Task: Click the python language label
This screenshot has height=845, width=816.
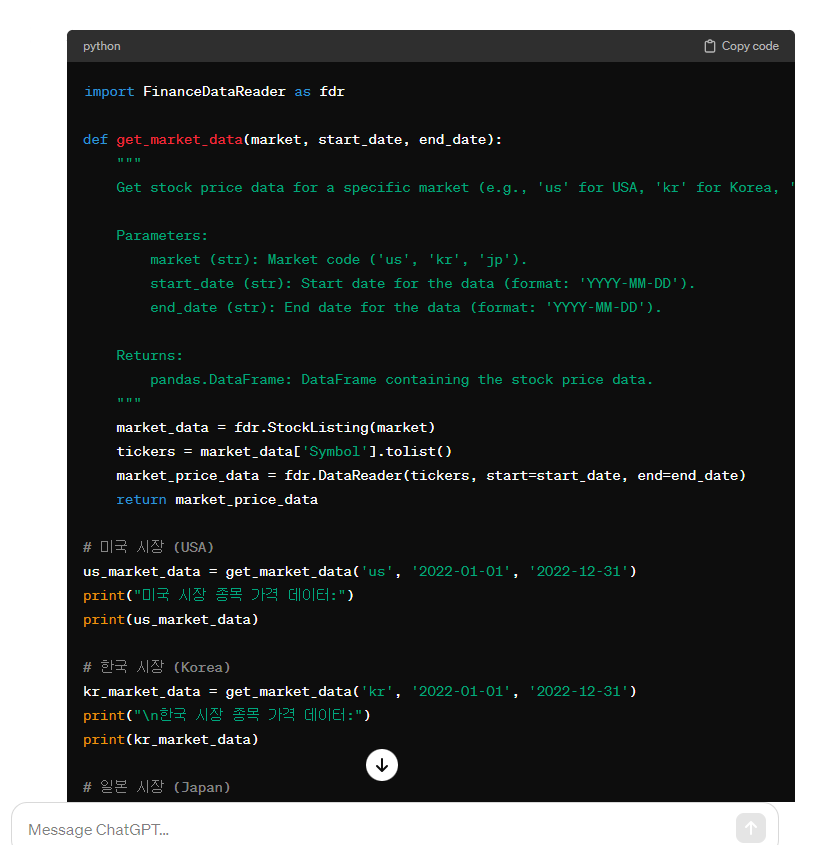Action: (102, 46)
